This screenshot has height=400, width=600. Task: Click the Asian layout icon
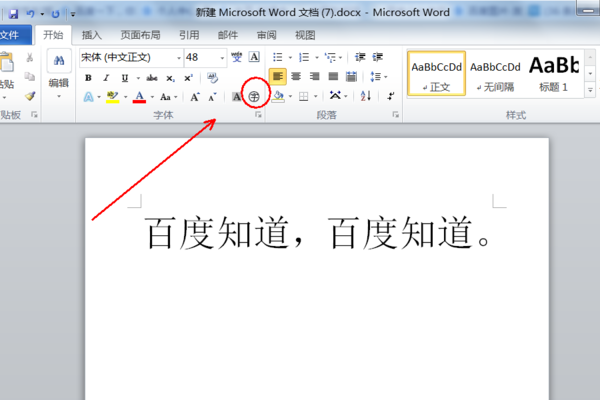335,96
